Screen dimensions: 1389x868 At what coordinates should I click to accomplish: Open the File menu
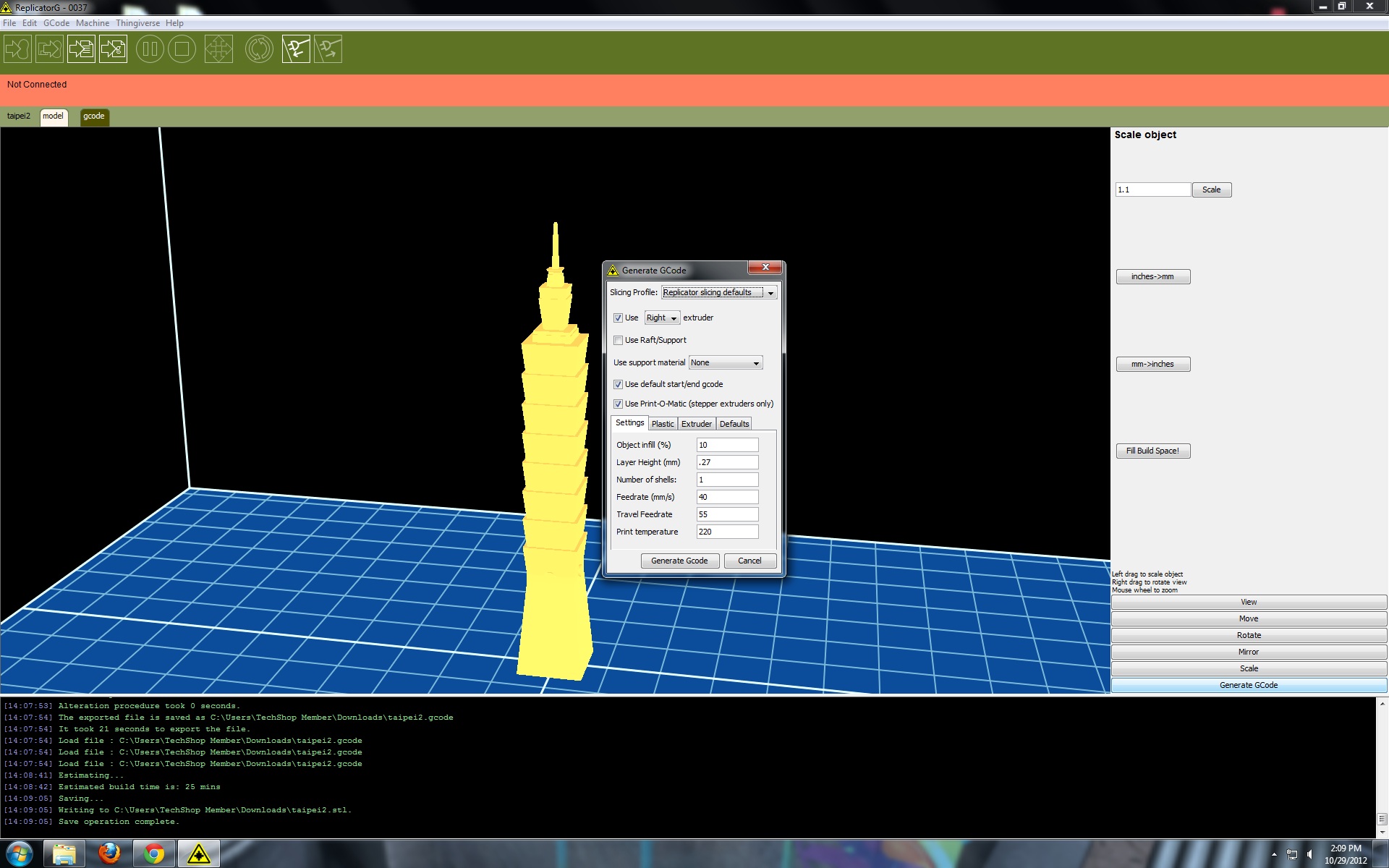[9, 23]
